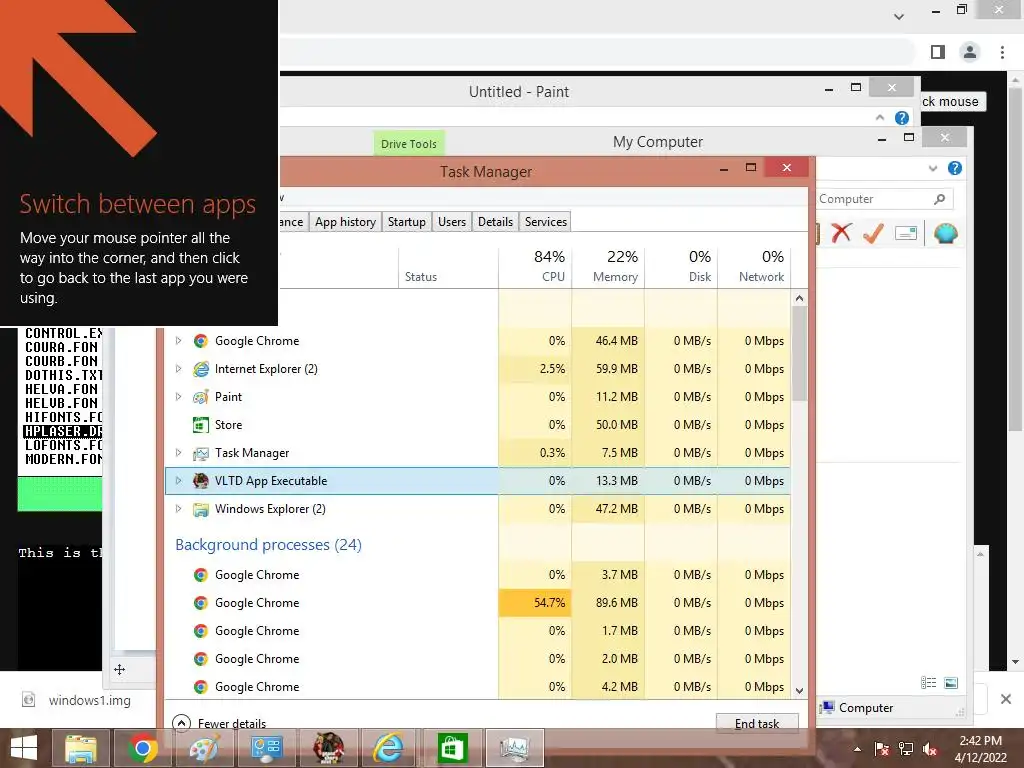Expand Task Manager process row
The width and height of the screenshot is (1024, 768).
pyautogui.click(x=178, y=453)
